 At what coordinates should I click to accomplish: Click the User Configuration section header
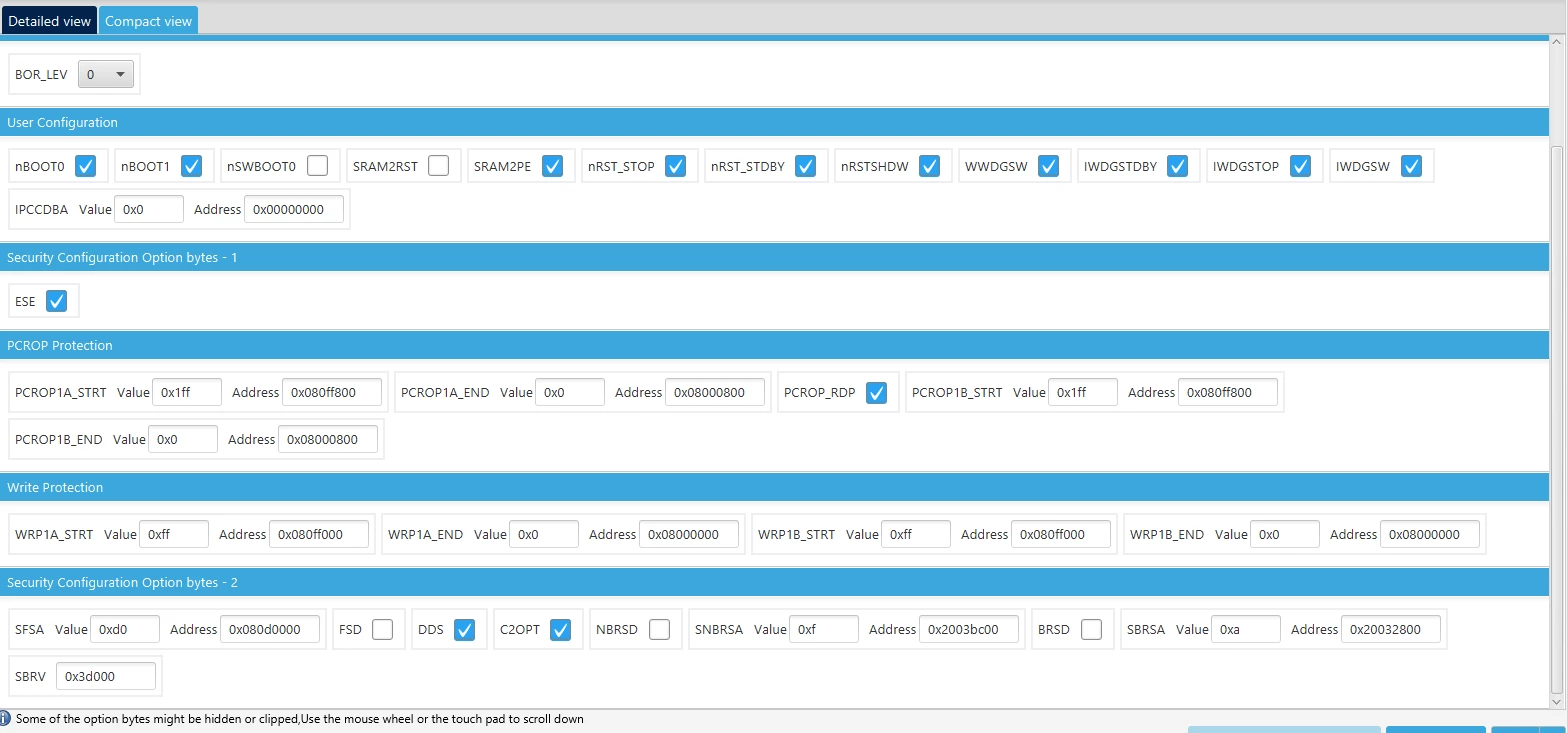pyautogui.click(x=774, y=122)
